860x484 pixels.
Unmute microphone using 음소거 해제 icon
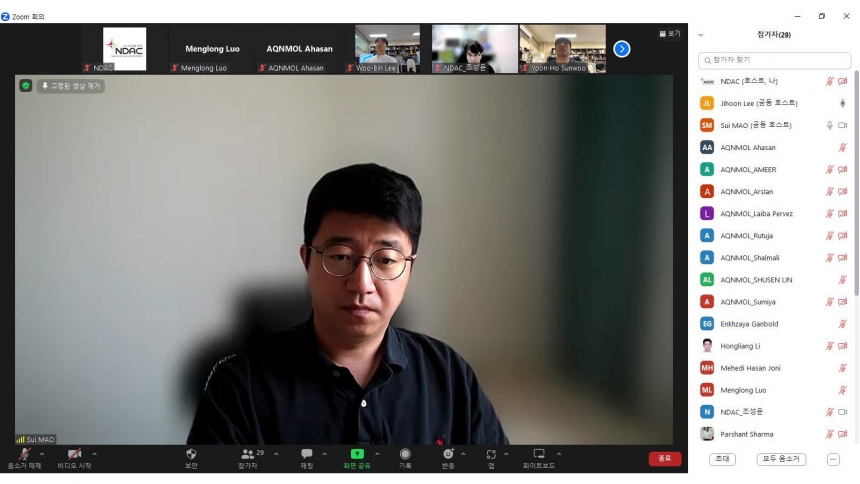pyautogui.click(x=24, y=454)
